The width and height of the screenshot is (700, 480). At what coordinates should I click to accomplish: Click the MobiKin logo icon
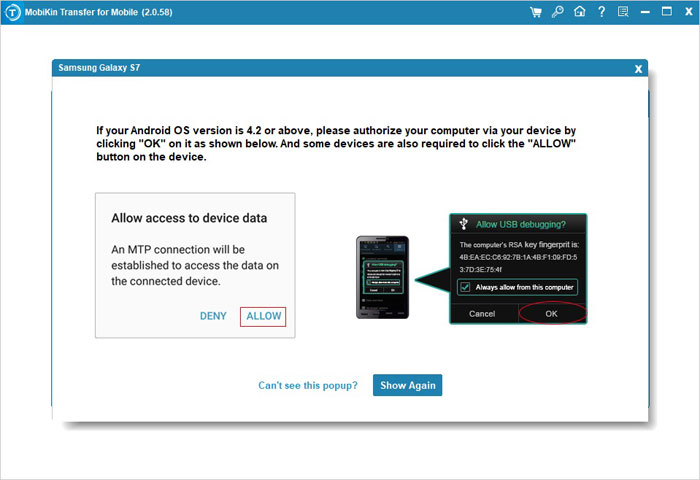(x=12, y=12)
